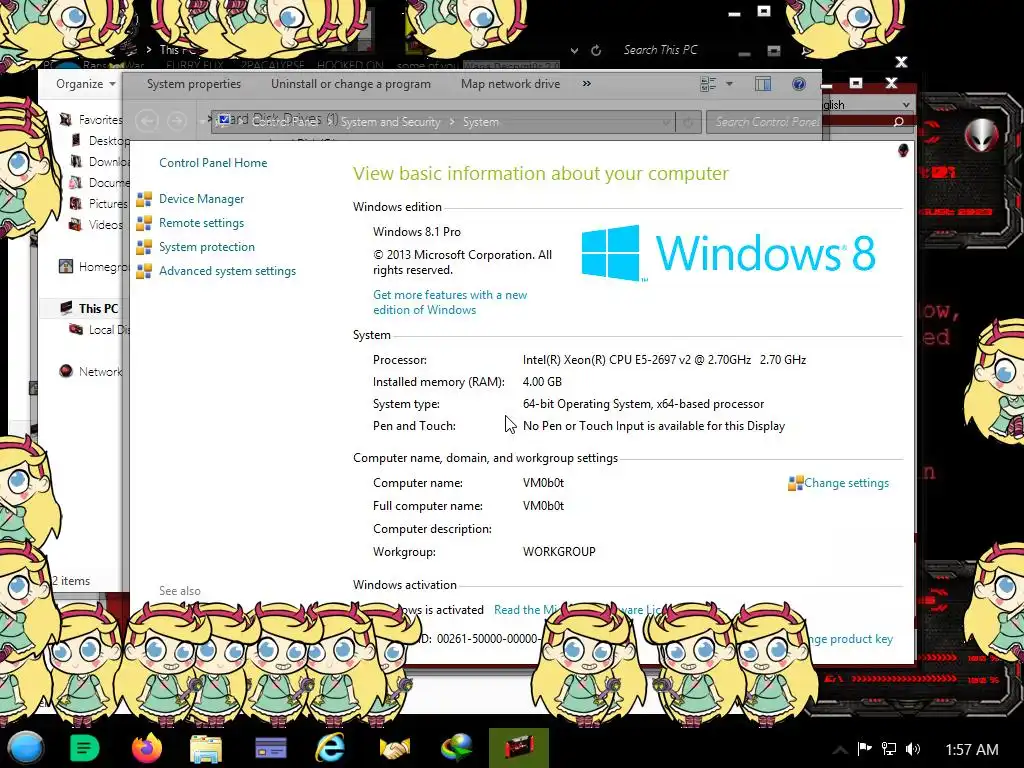This screenshot has width=1024, height=768.
Task: Click Uninstall or change a program
Action: (x=351, y=84)
